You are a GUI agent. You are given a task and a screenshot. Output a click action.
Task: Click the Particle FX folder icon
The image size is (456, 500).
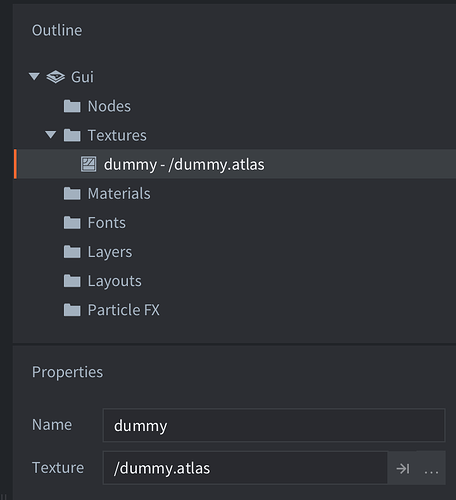pos(72,310)
